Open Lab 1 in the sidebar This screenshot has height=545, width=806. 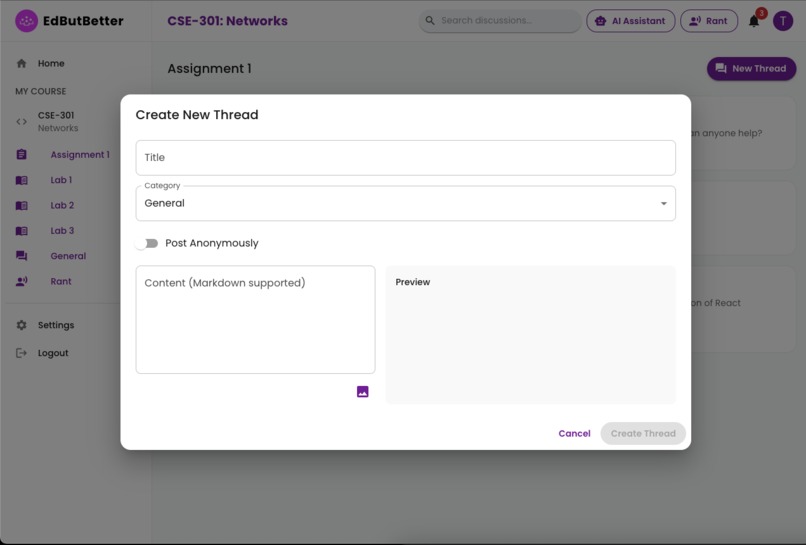coord(61,180)
